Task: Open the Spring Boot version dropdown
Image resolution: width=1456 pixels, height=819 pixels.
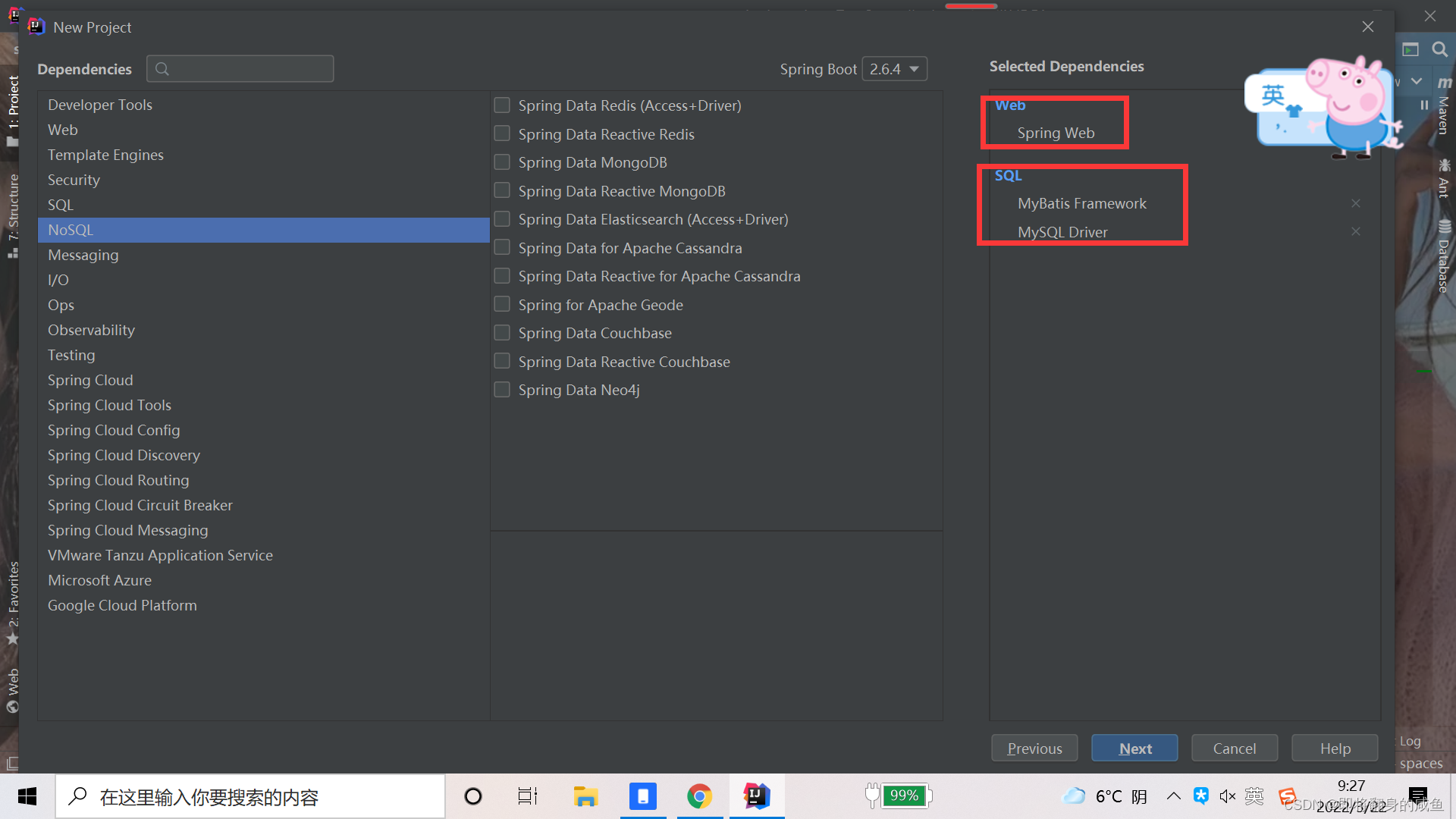Action: (895, 69)
